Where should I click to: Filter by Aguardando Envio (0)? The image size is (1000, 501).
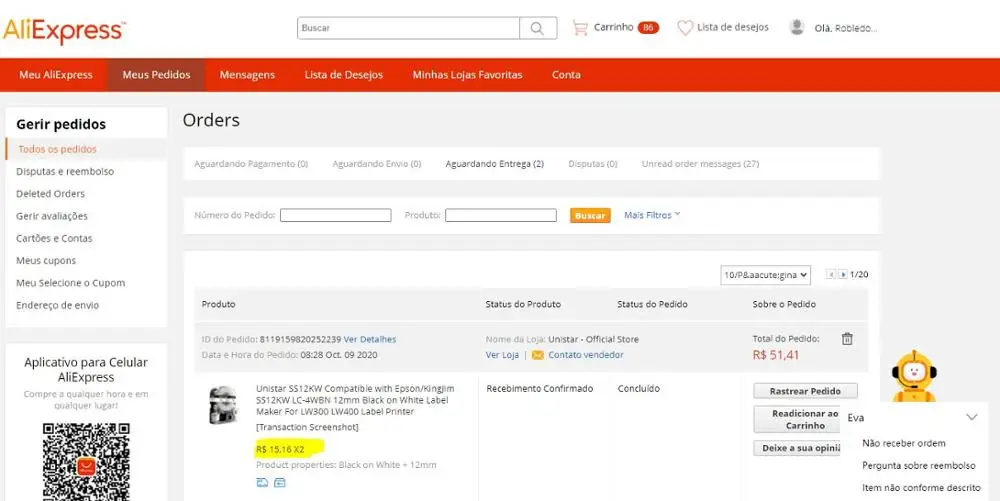[377, 164]
